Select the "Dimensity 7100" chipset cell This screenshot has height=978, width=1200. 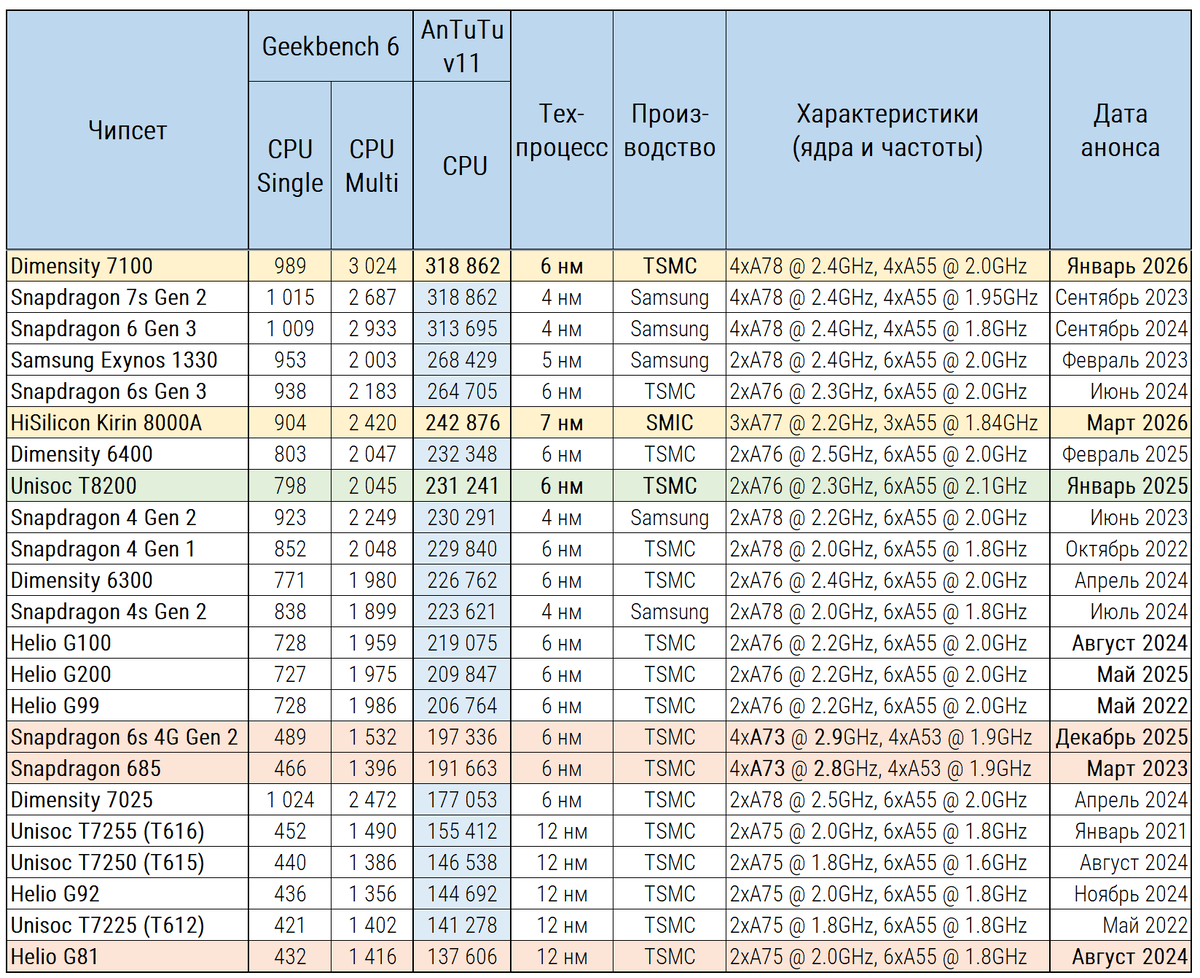[x=127, y=266]
